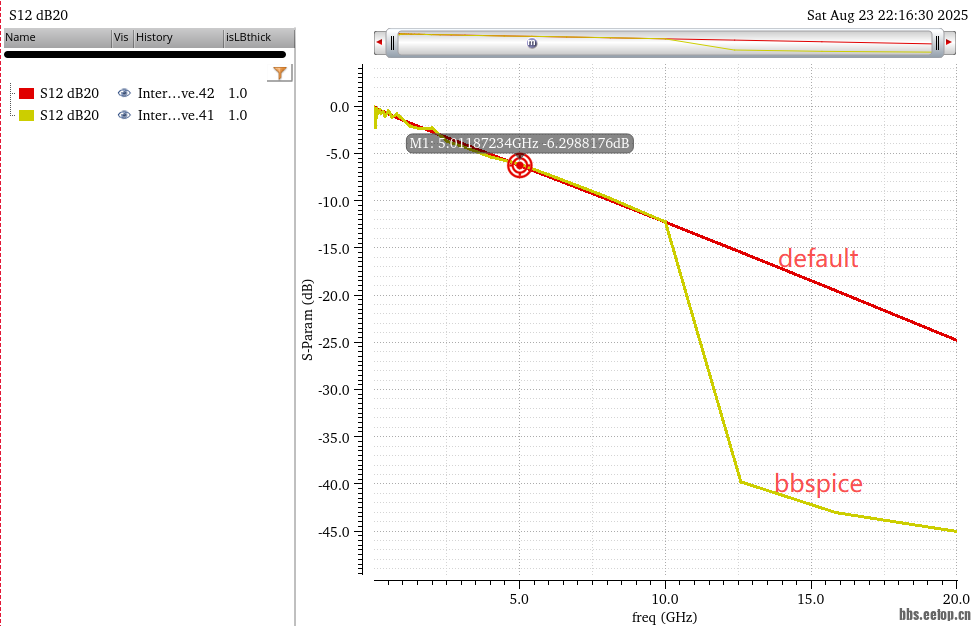This screenshot has height=626, width=976.
Task: Click the right red arrow of the pan bar
Action: pos(949,42)
